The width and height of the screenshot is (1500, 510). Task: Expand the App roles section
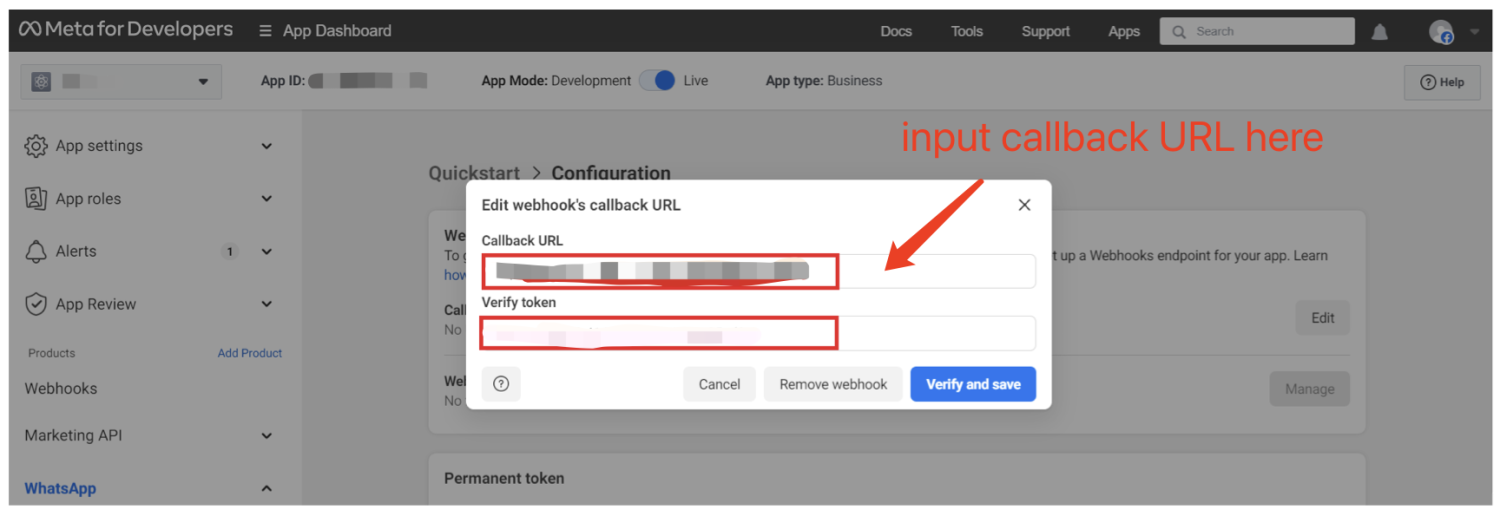267,199
